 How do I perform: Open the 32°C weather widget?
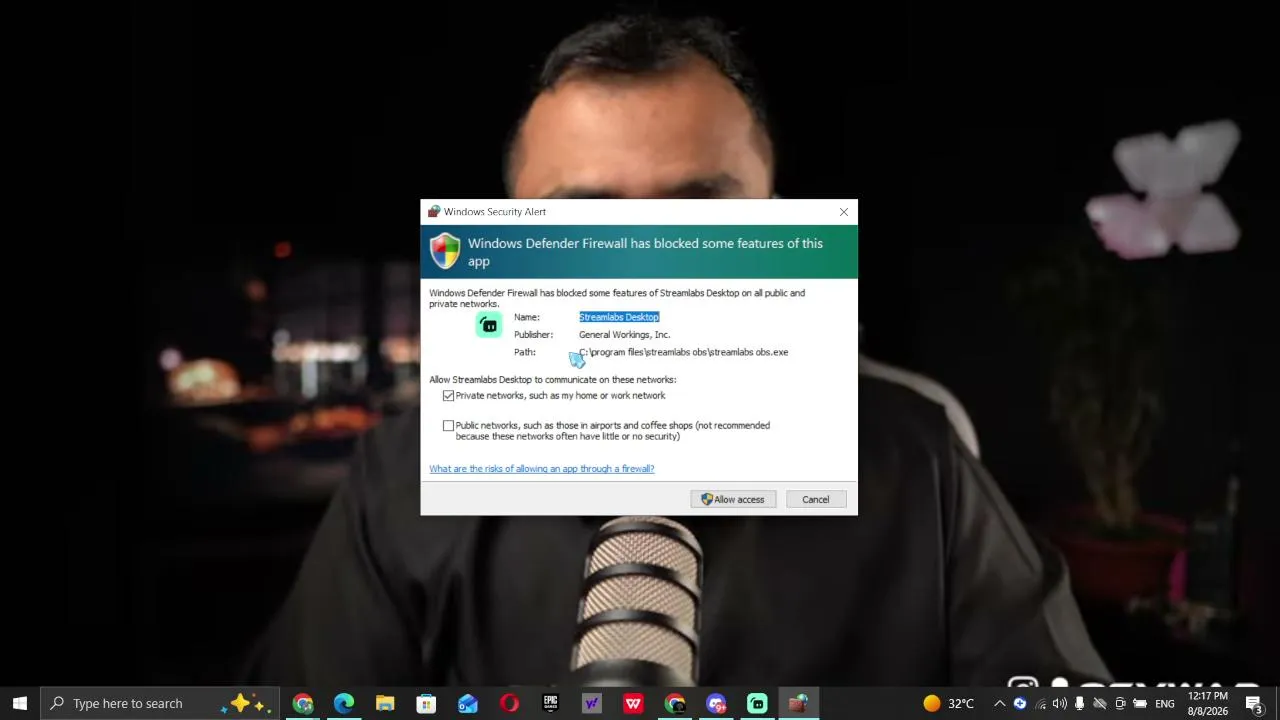pos(948,703)
